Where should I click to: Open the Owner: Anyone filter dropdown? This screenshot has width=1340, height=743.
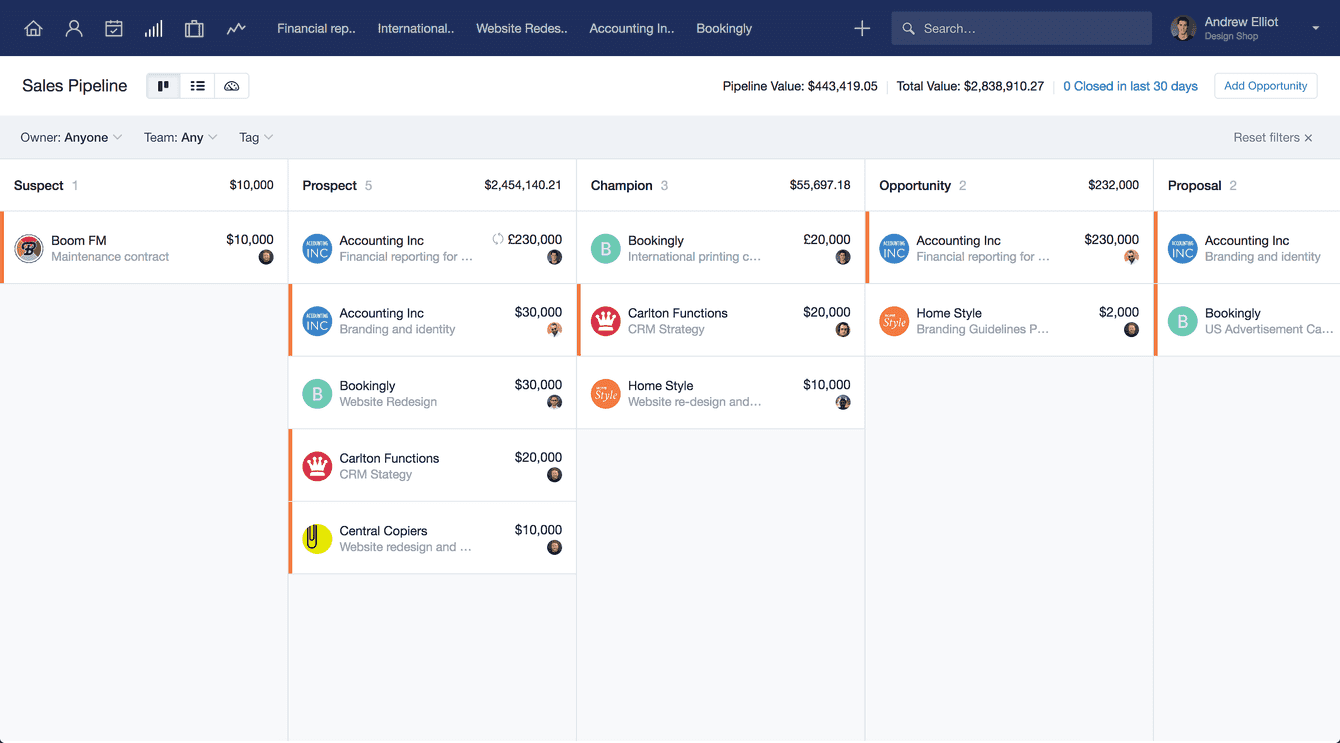pos(71,137)
